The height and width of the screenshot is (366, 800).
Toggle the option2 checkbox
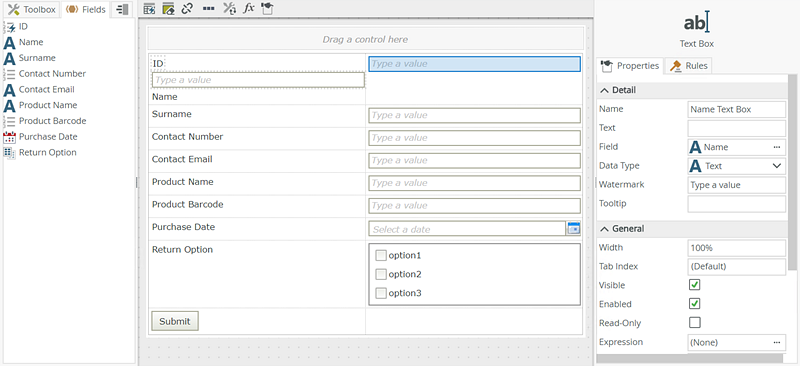coord(381,275)
